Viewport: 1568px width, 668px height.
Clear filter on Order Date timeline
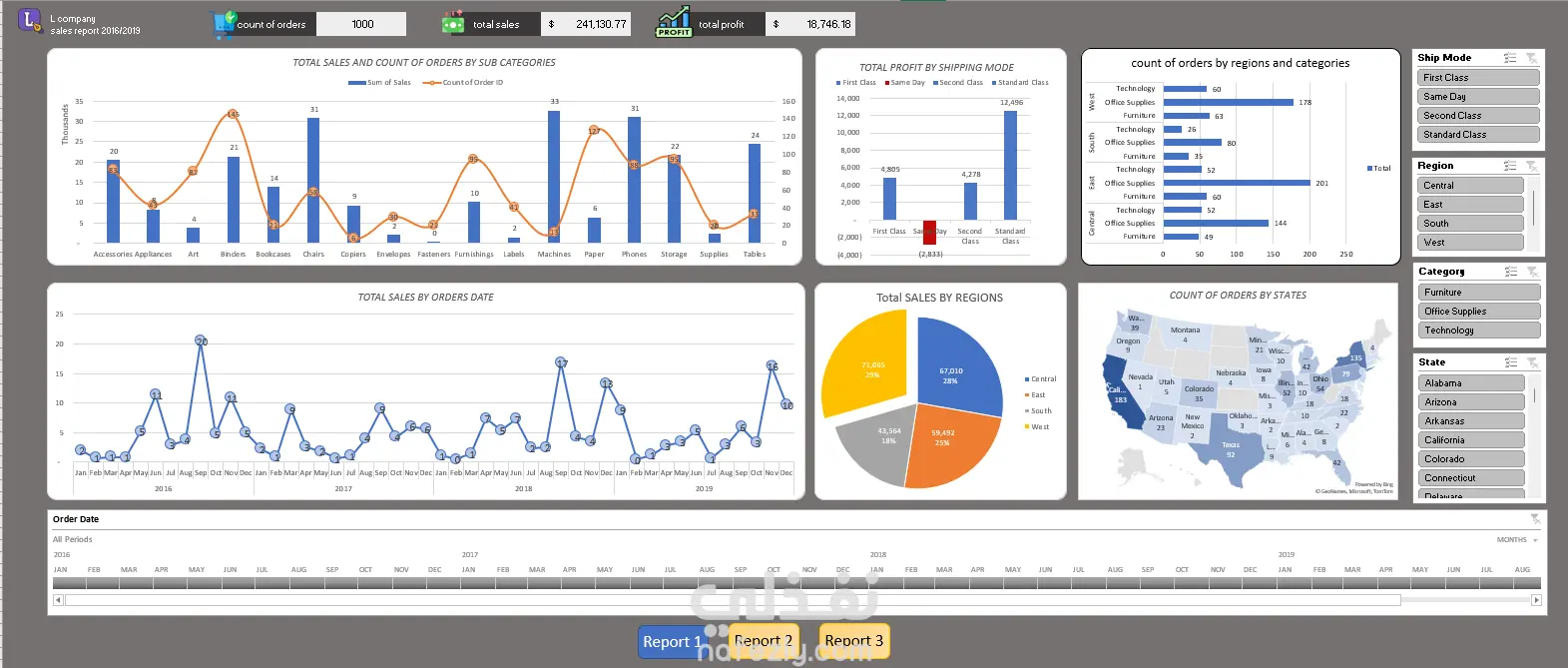(1535, 519)
